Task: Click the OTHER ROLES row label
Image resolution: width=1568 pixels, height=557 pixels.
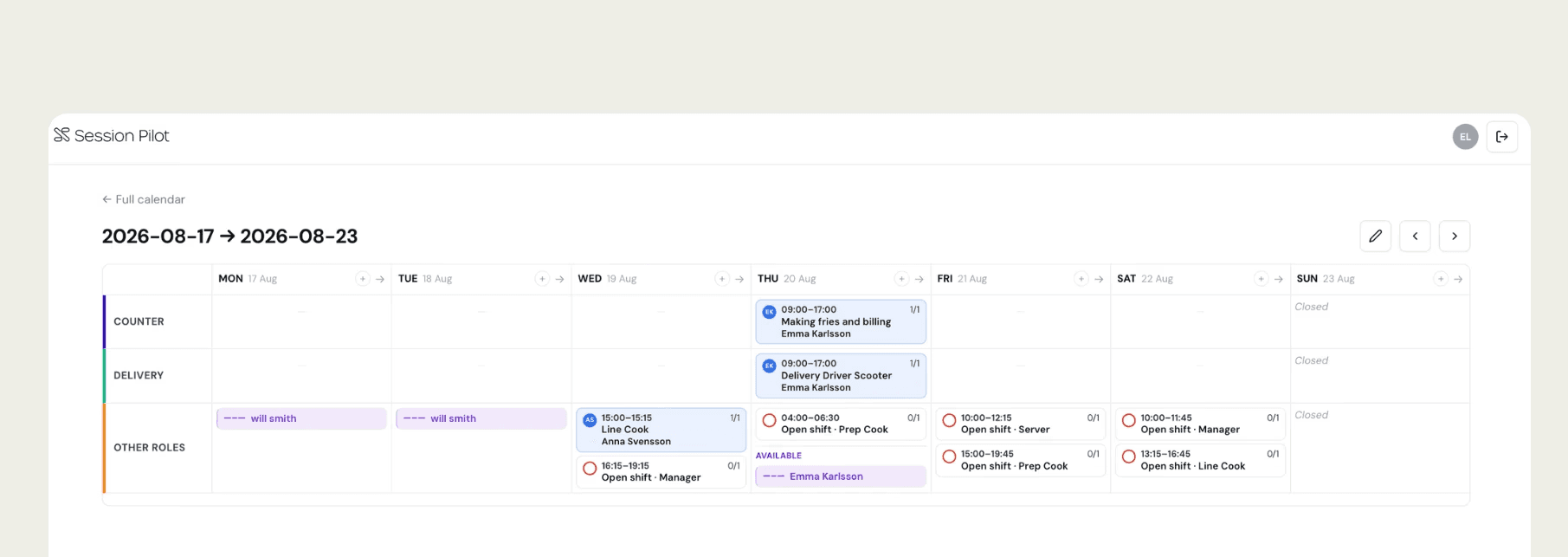Action: pos(150,448)
